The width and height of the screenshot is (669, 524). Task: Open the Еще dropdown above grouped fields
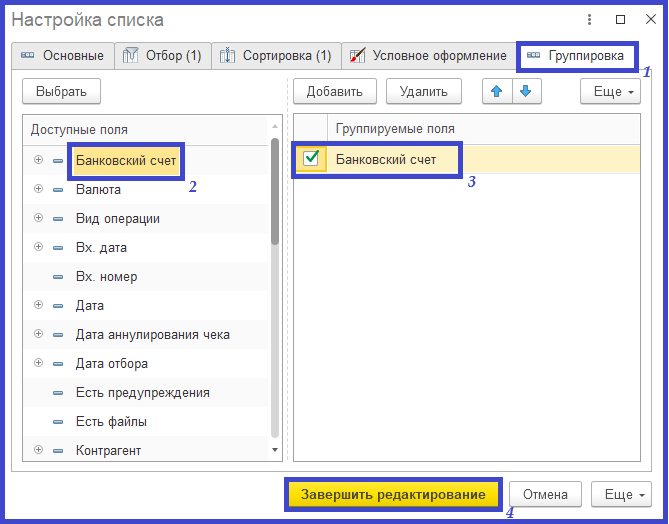pos(610,92)
